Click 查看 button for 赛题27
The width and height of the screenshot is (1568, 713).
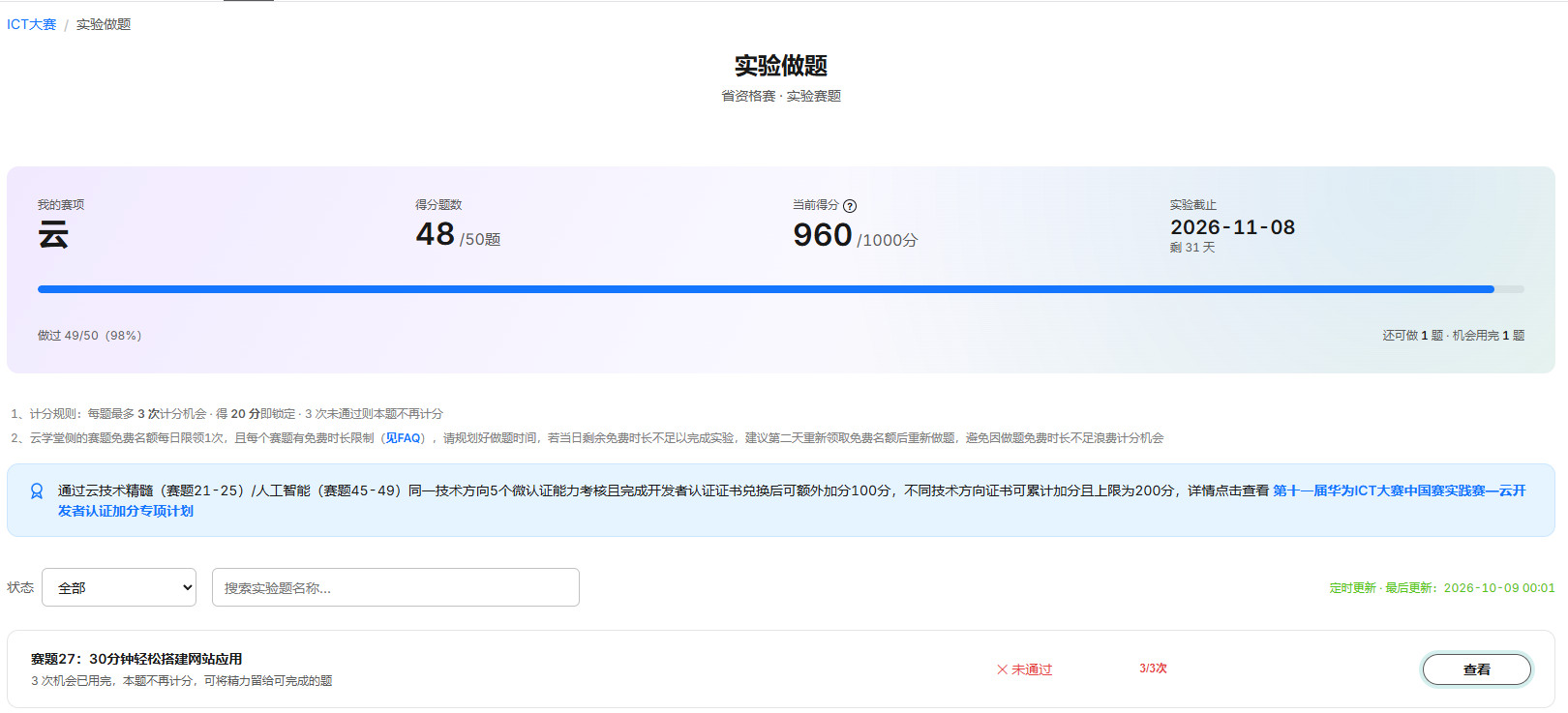point(1477,669)
